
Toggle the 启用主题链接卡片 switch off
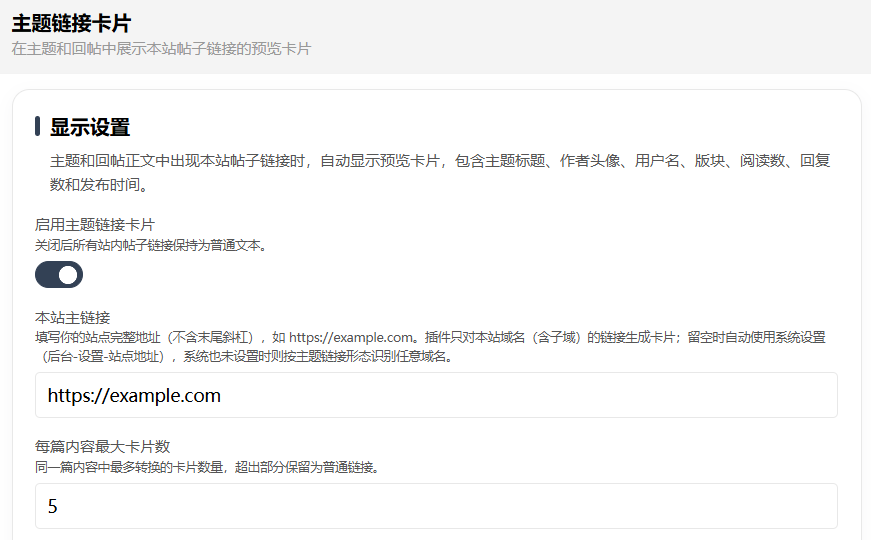pyautogui.click(x=59, y=275)
